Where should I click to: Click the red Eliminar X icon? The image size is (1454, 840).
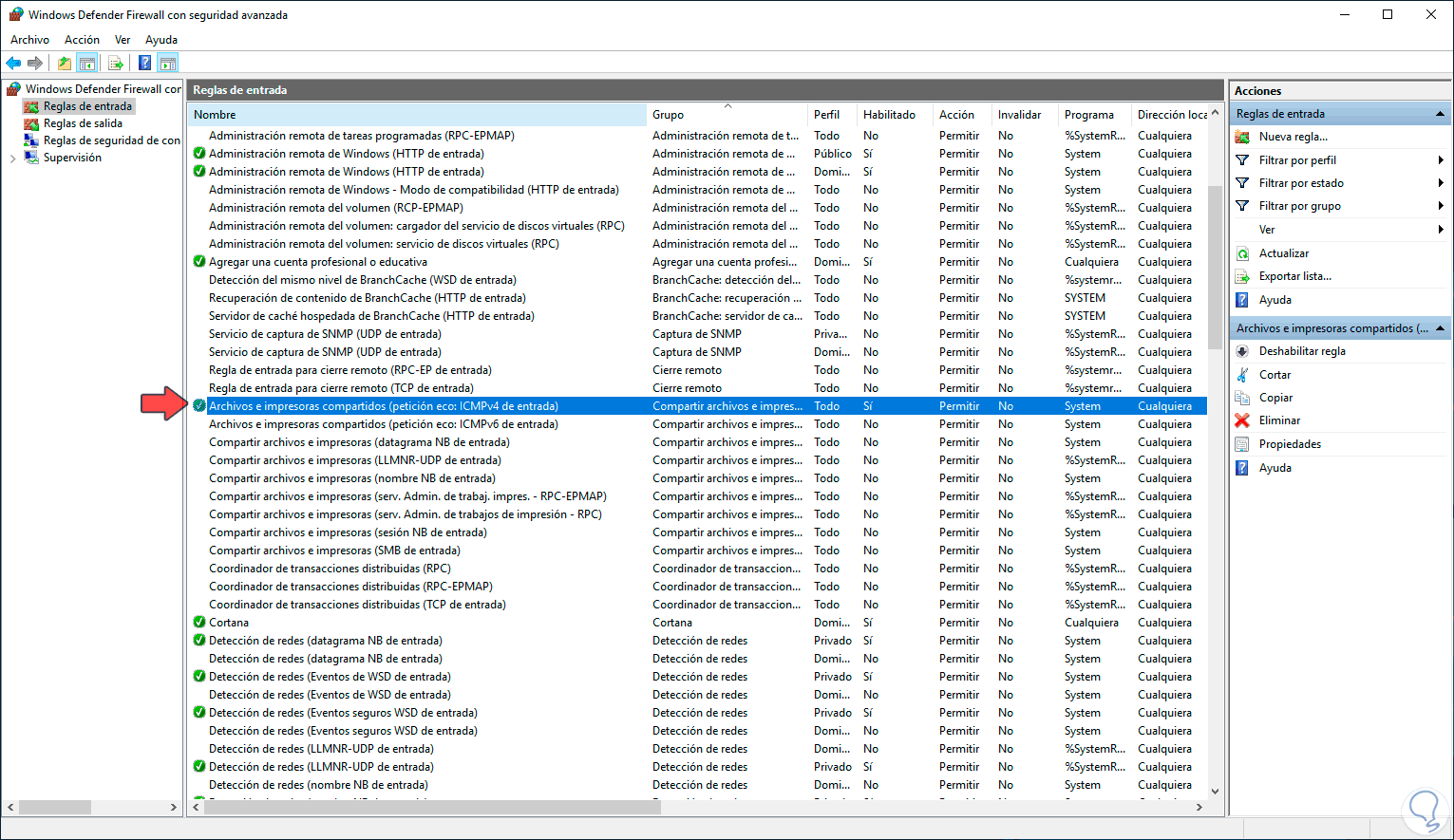coord(1242,420)
